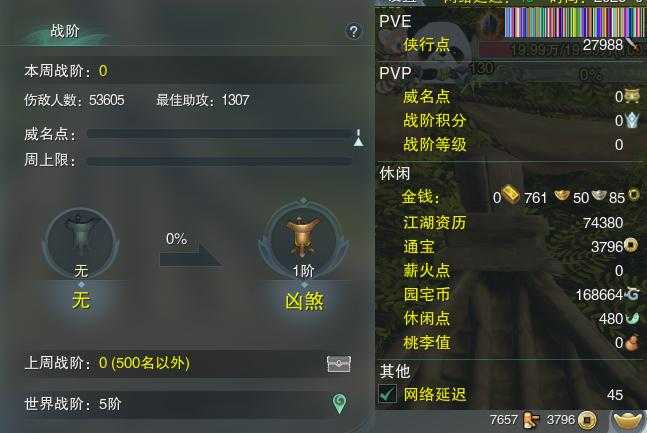Click the 江湖资历 entry
Screen dimensions: 647x433
[x=434, y=222]
